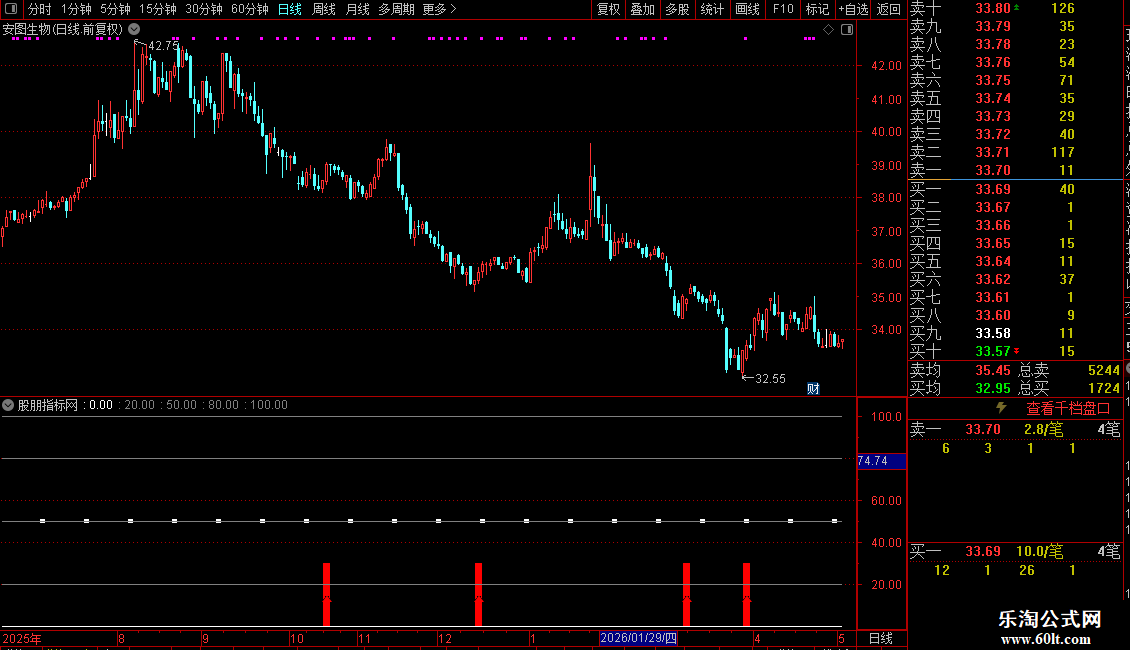
Task: Select the 卖二 row at 33.71
Action: point(1015,153)
